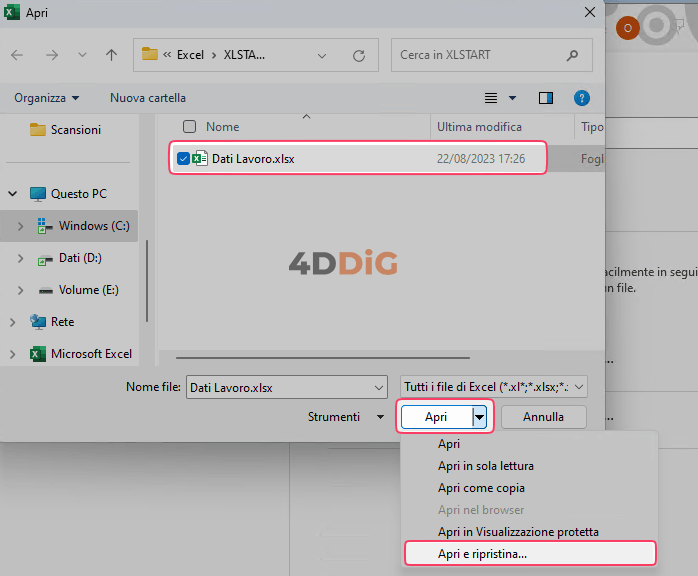The height and width of the screenshot is (576, 698).
Task: Click the Apri split-button arrow
Action: point(479,417)
